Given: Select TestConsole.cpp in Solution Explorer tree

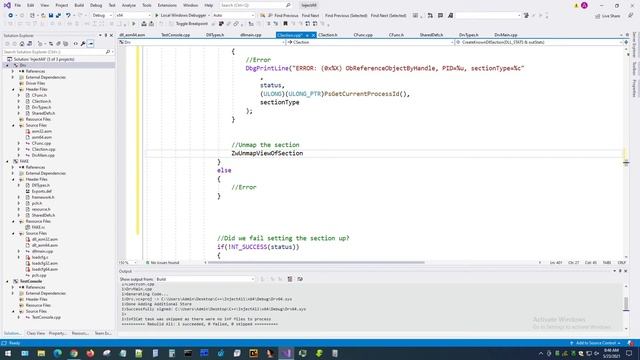Looking at the screenshot, I should click(46, 317).
